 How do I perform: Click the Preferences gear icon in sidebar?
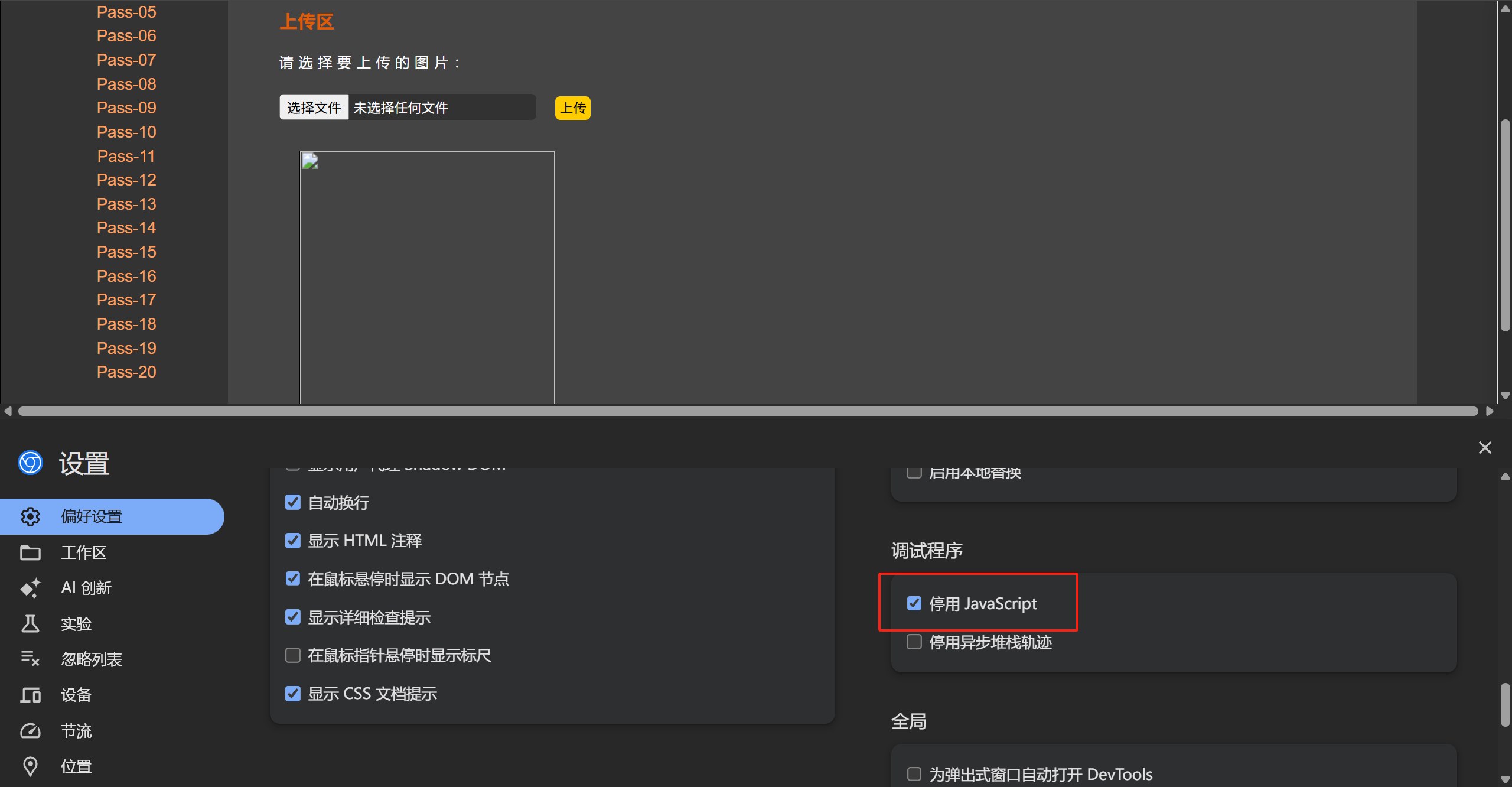coord(30,516)
